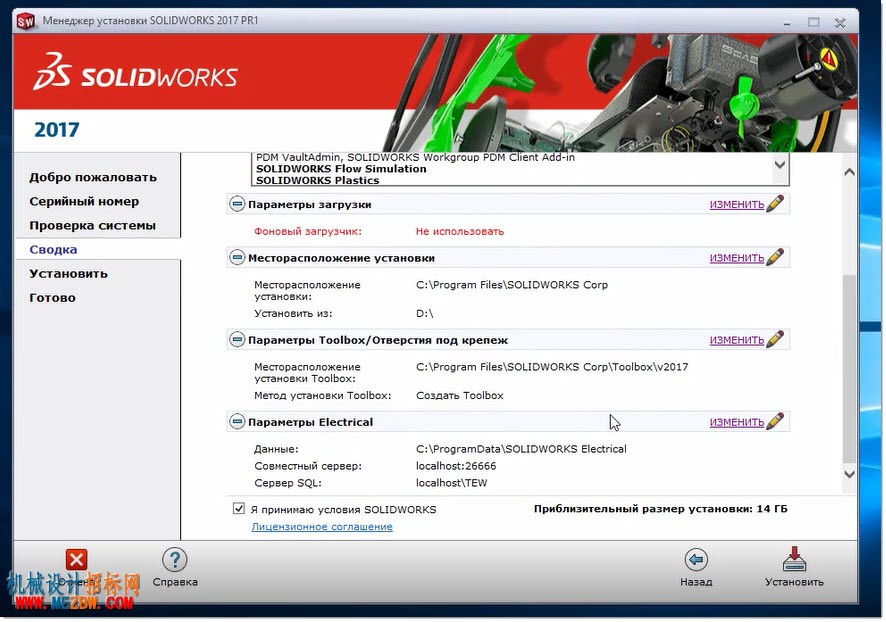Screen dimensions: 886x622
Task: Click pencil icon in Параметры Electrical row
Action: pos(776,421)
